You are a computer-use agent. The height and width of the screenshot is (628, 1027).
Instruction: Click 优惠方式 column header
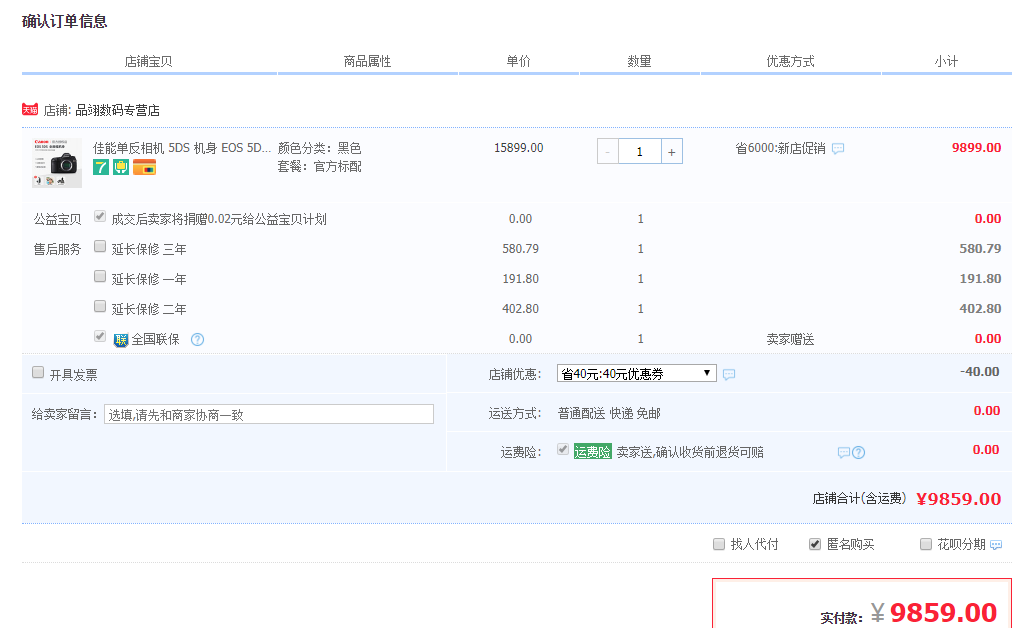point(791,61)
